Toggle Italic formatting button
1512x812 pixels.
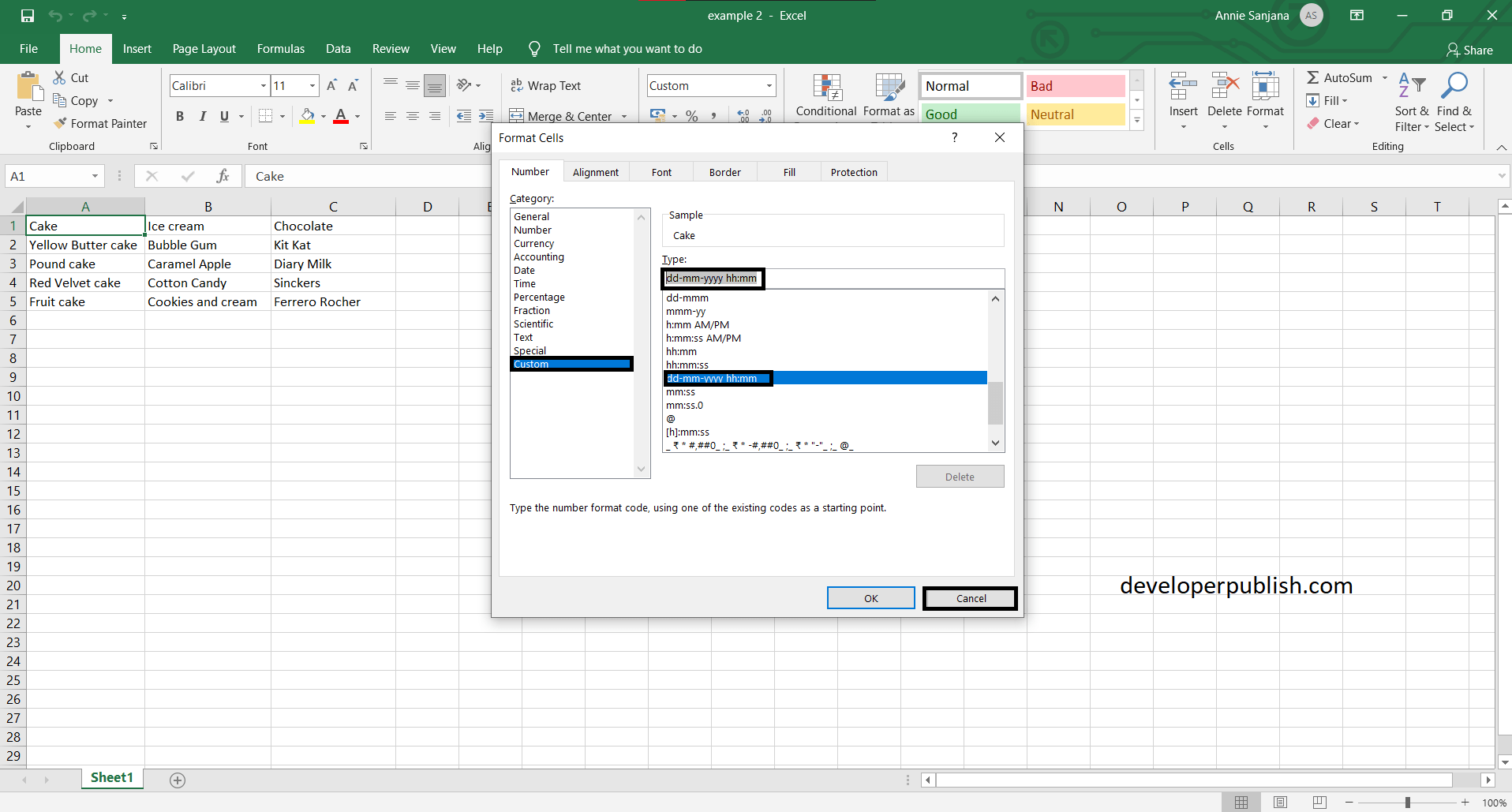(x=202, y=116)
